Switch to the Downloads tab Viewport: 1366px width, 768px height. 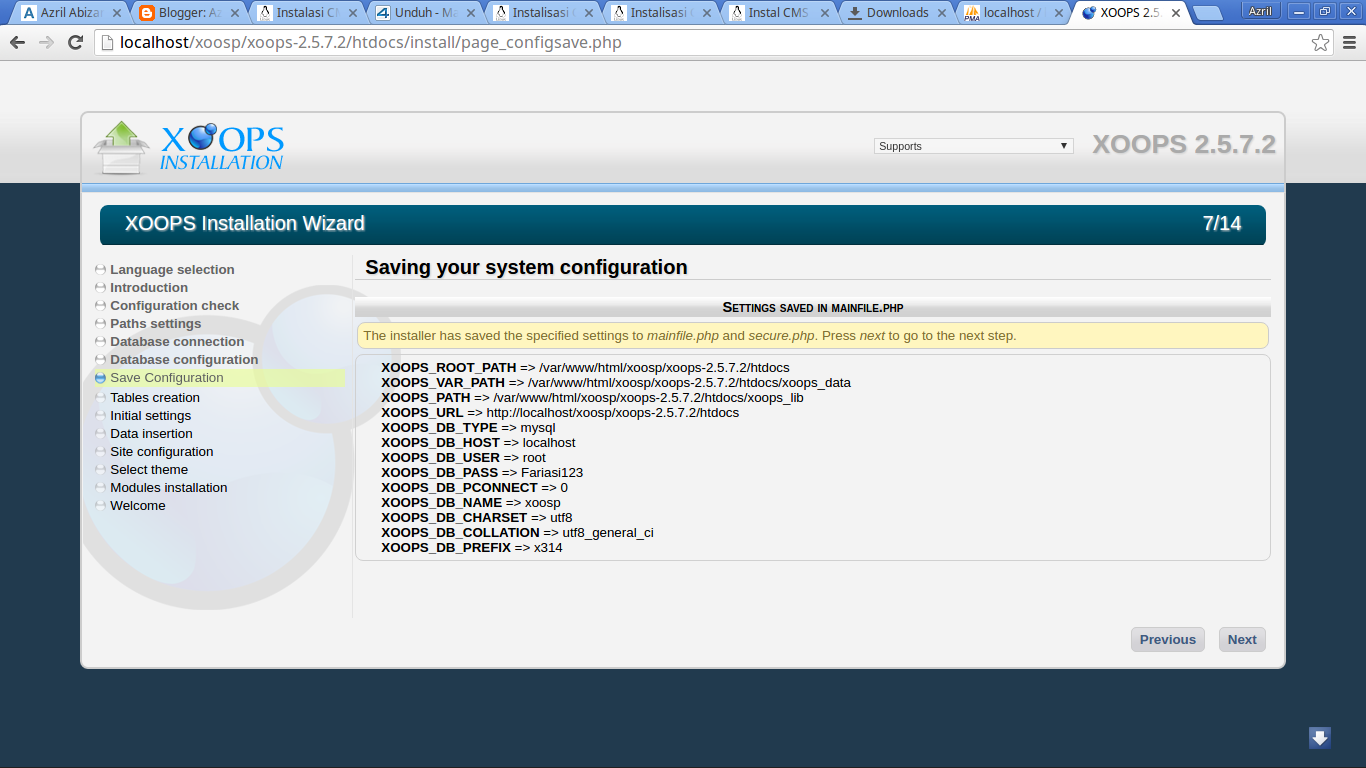[894, 13]
